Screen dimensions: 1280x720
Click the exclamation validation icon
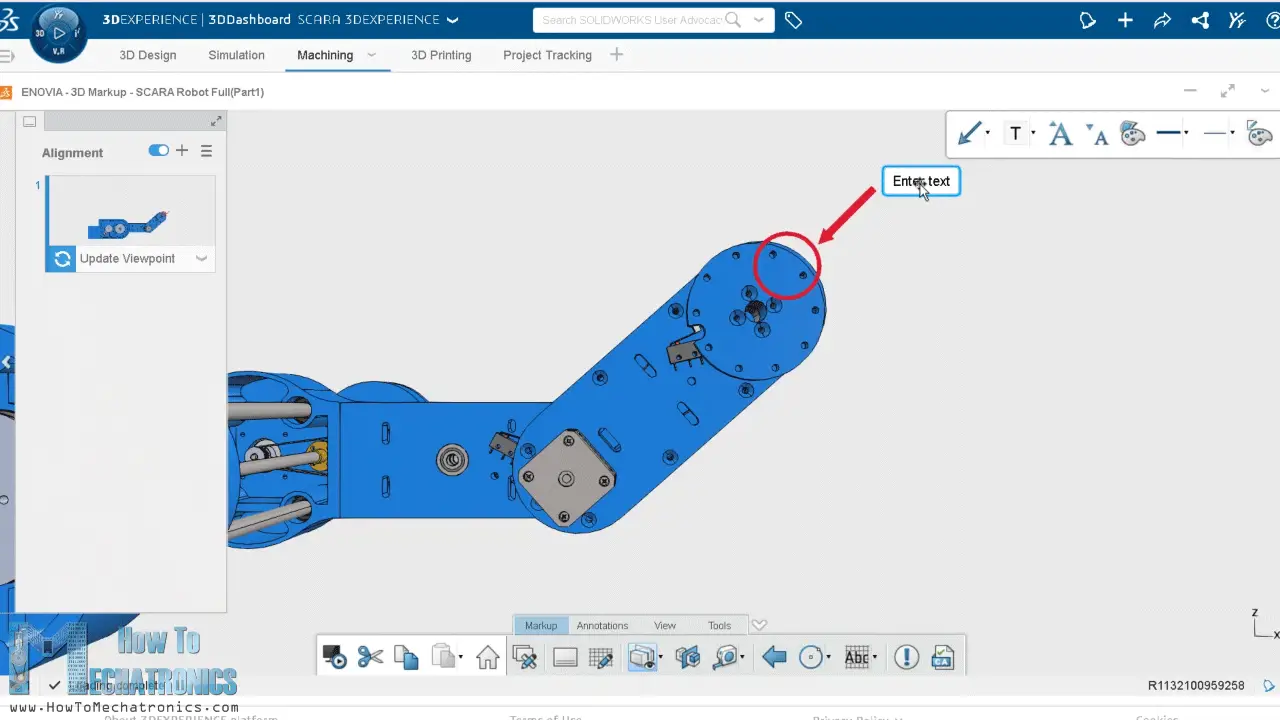click(x=906, y=657)
